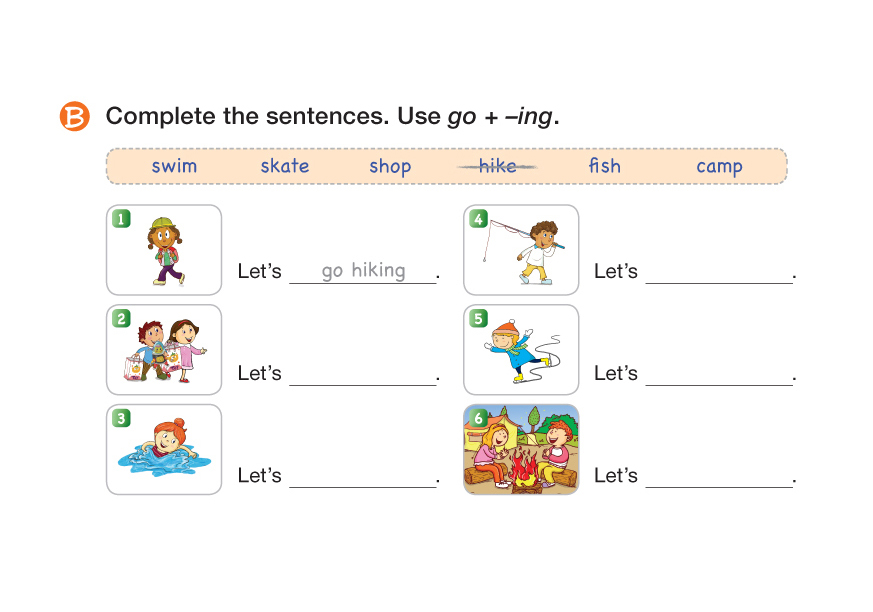Image resolution: width=873 pixels, height=612 pixels.
Task: Select the swimming girl picture
Action: [x=164, y=450]
